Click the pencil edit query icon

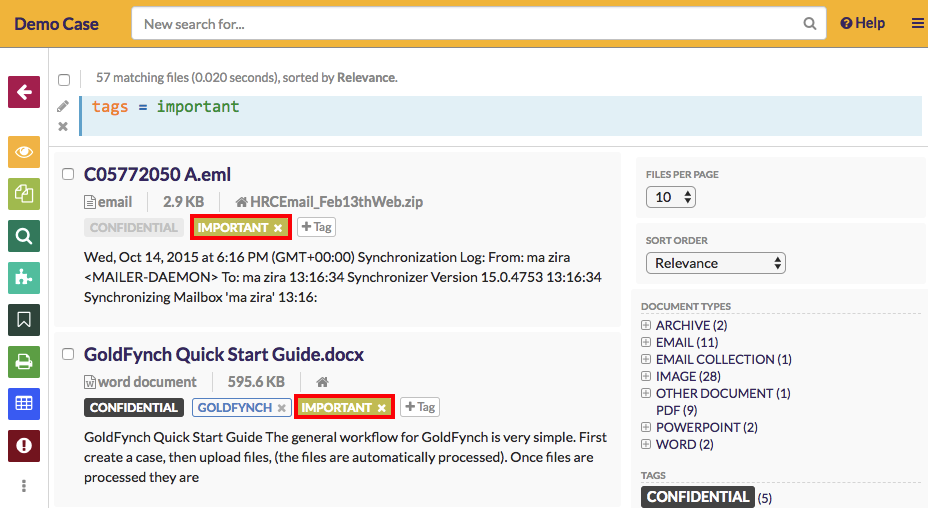click(63, 106)
